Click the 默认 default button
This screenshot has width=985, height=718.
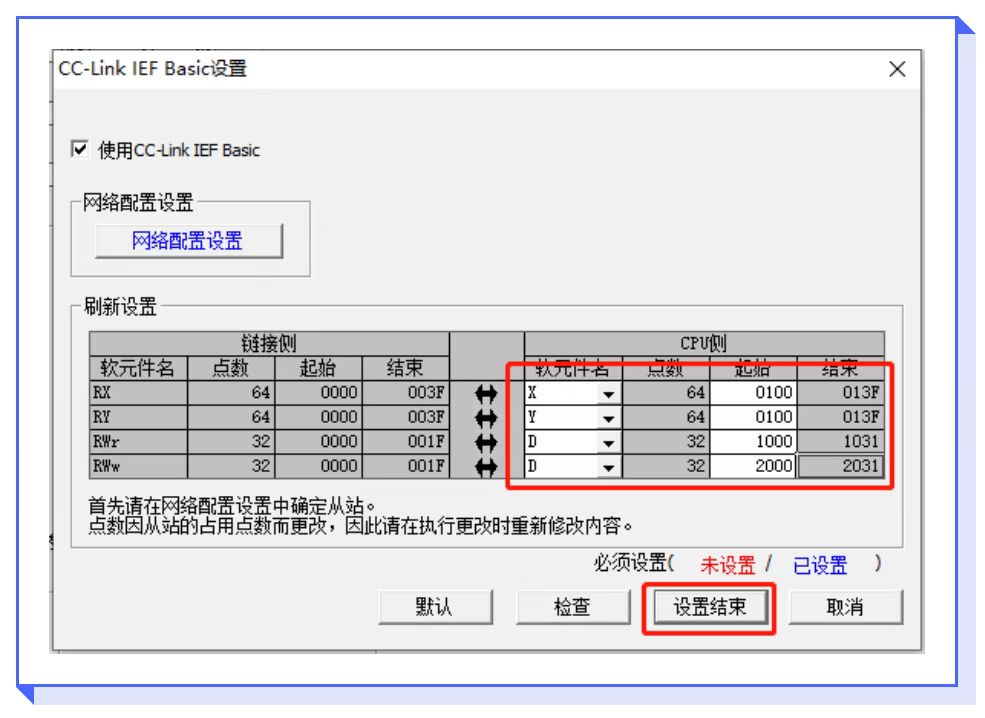[435, 607]
